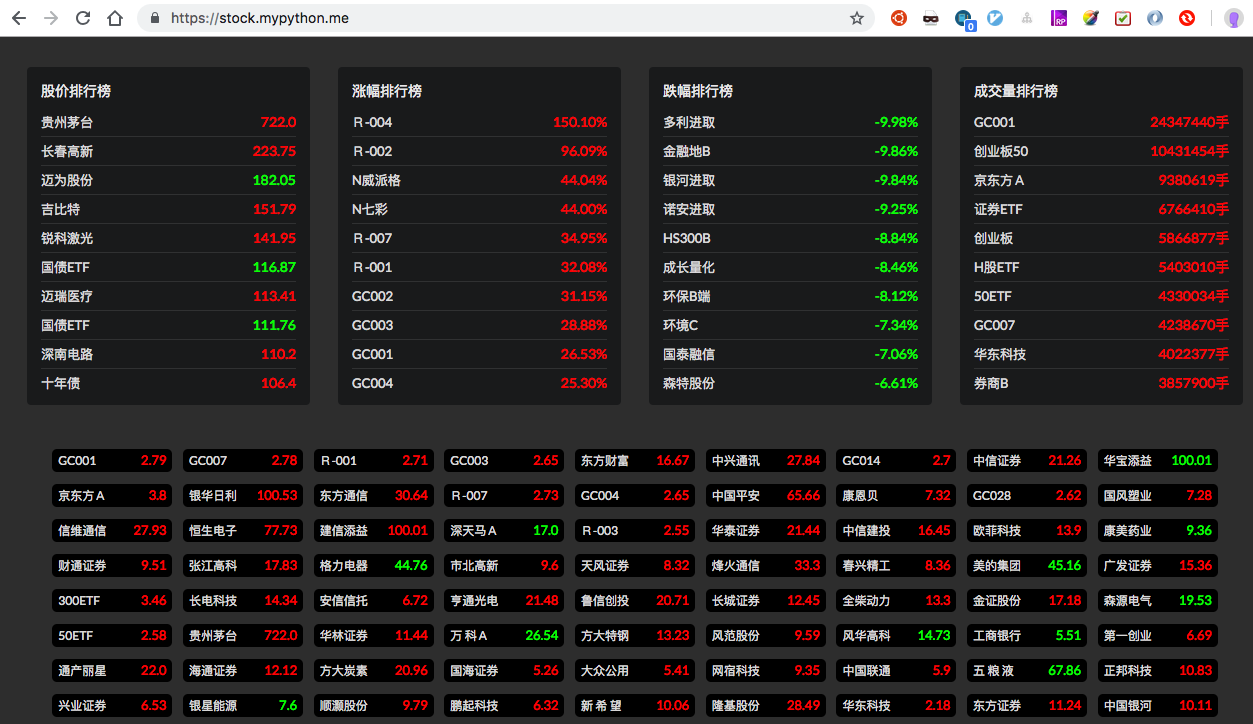1253x724 pixels.
Task: Open the Chrome profile avatar
Action: 1233,18
